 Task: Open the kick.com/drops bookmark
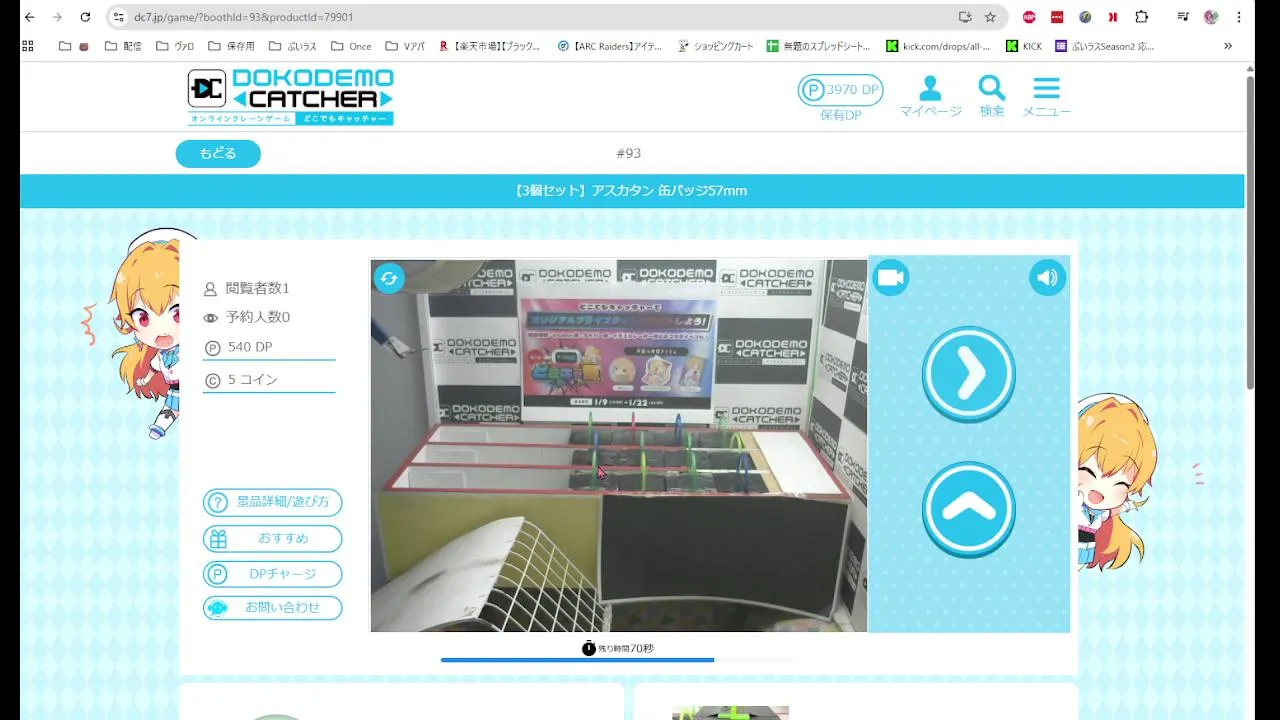tap(939, 46)
